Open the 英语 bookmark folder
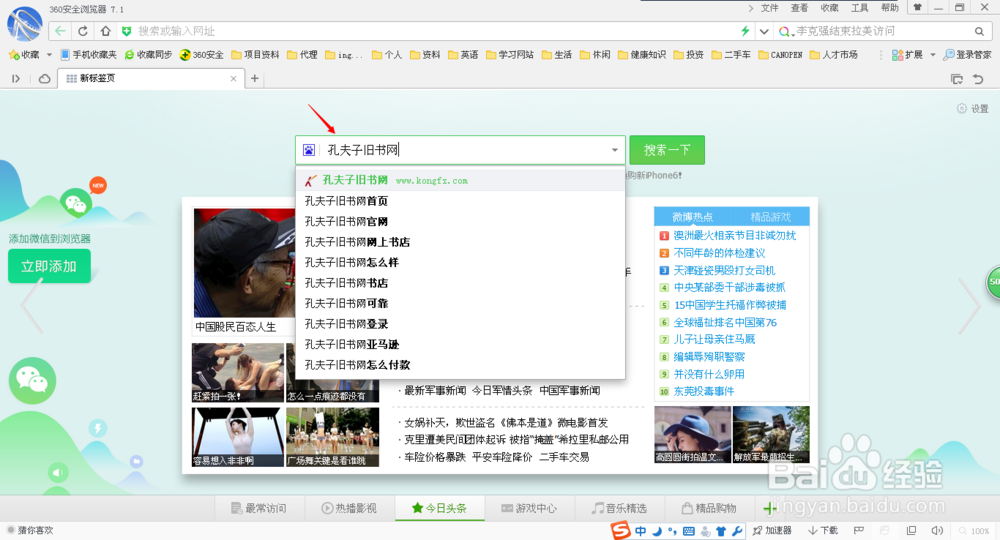 point(463,55)
